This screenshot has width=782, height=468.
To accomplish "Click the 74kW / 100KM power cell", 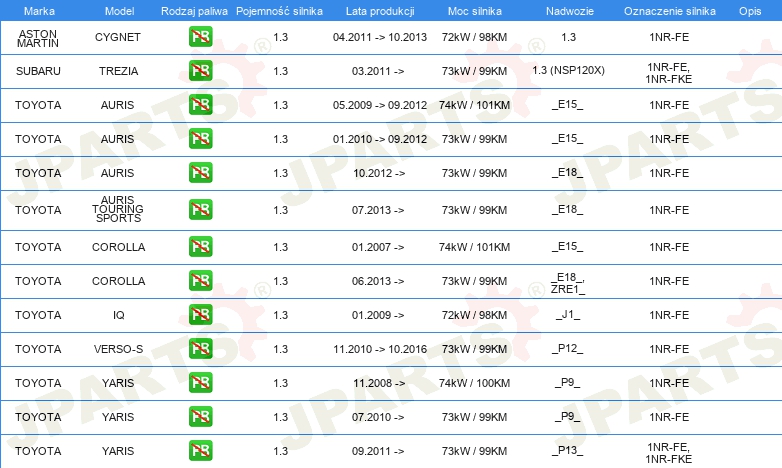I will click(474, 383).
